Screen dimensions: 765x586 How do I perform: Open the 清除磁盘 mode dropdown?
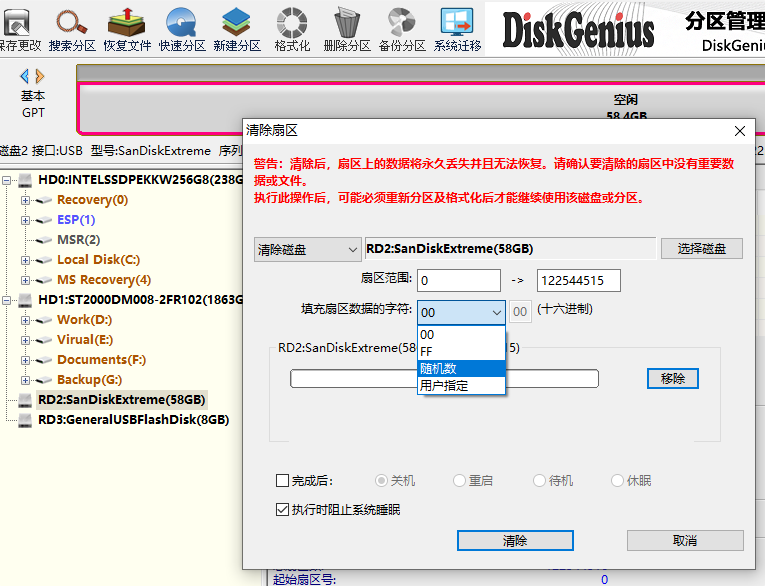click(307, 249)
